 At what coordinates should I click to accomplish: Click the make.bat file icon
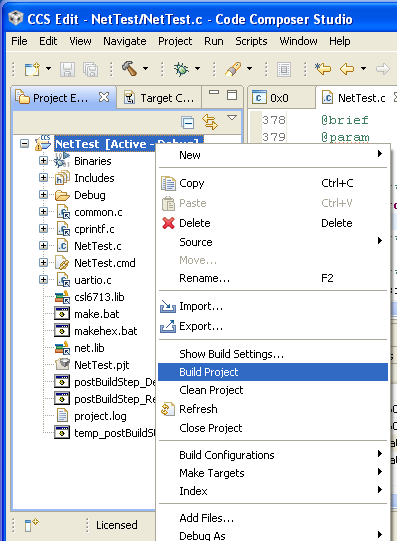point(62,314)
